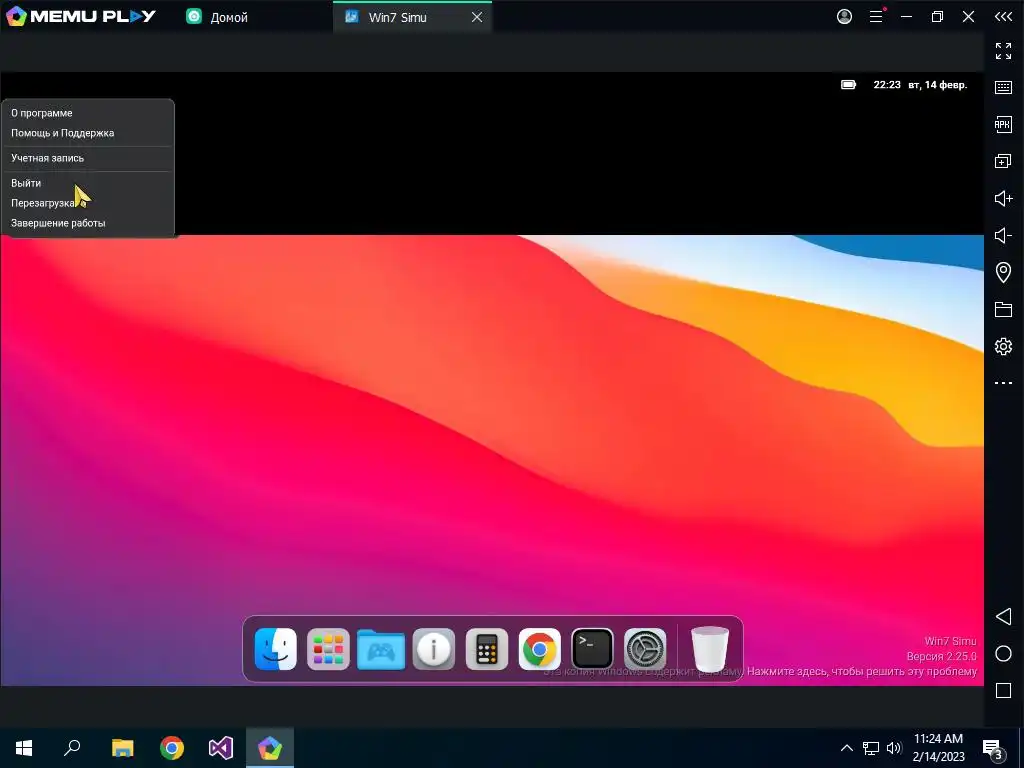This screenshot has width=1024, height=768.
Task: Open Windows notification center
Action: [x=995, y=750]
